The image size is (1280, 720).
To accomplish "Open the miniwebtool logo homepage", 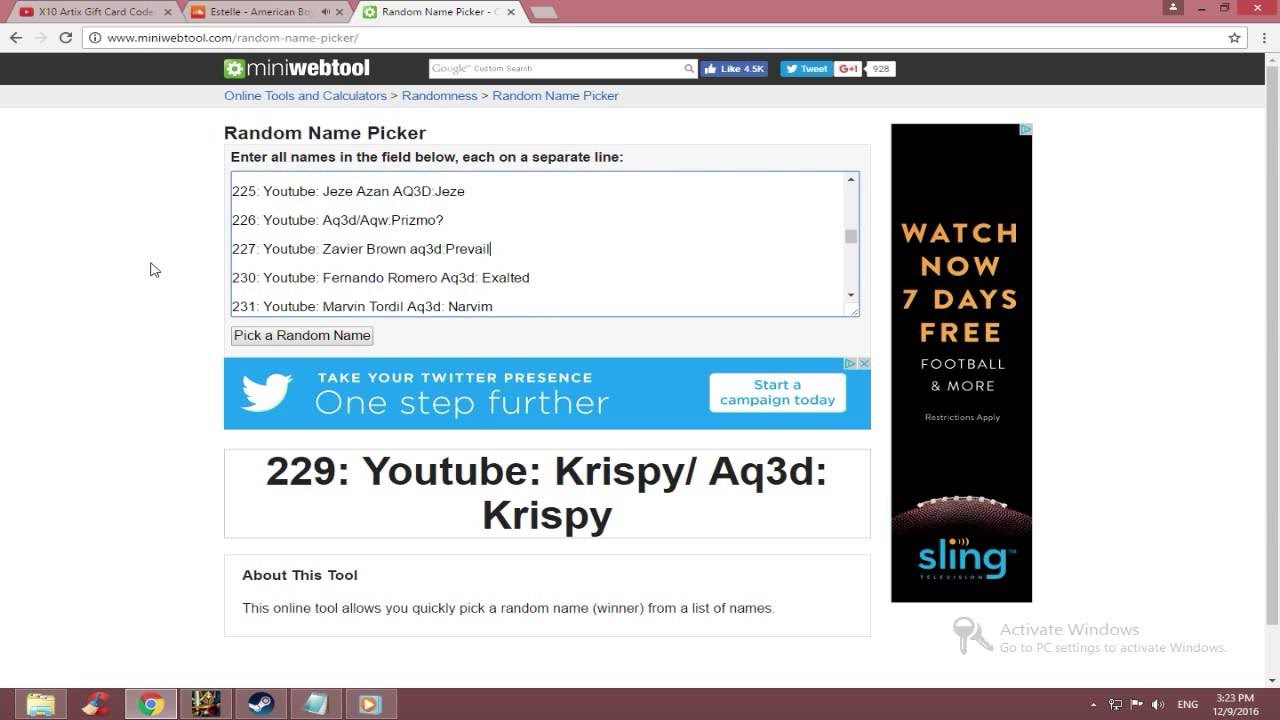I will point(297,68).
